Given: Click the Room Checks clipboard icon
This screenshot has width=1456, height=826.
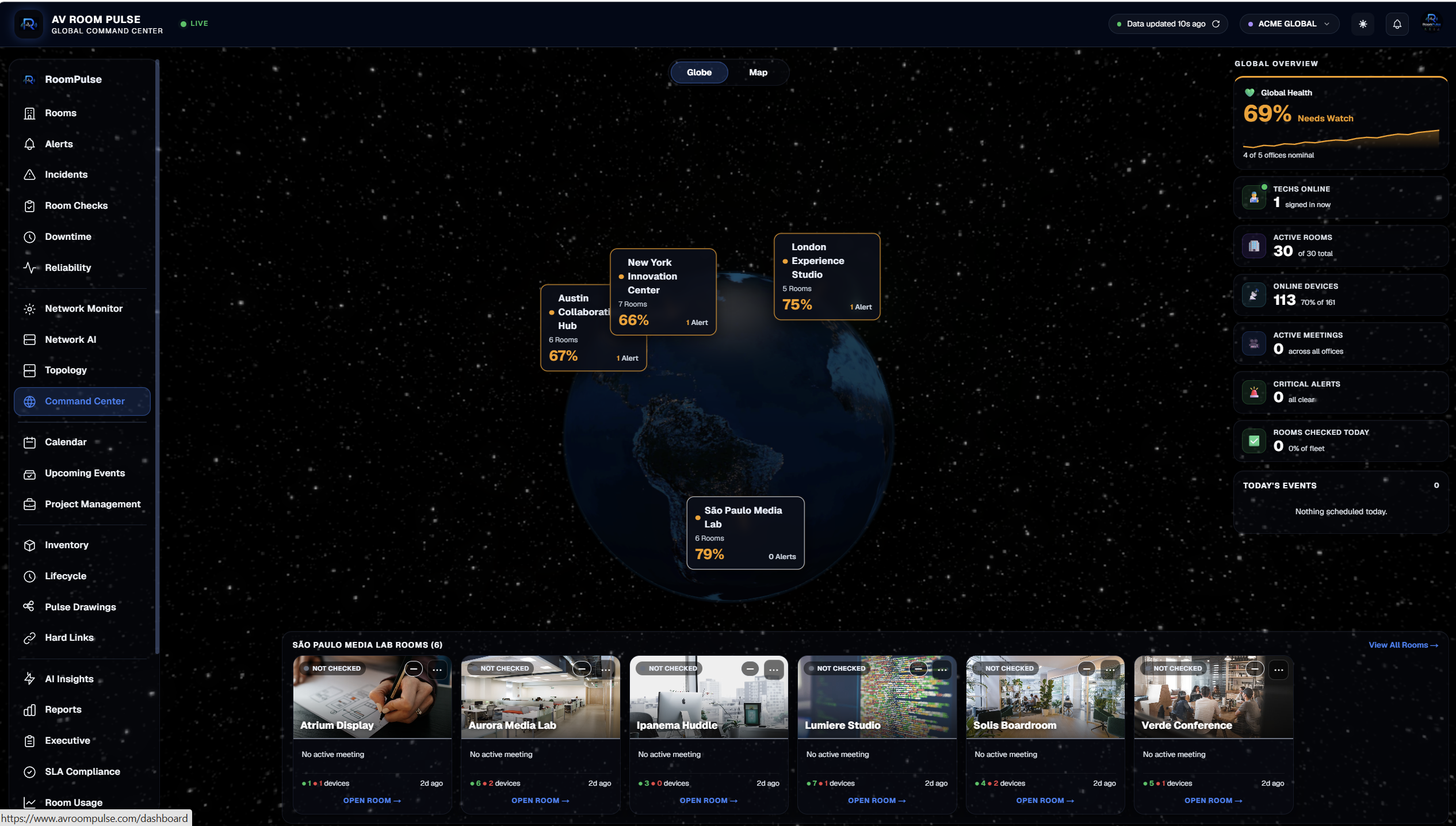Looking at the screenshot, I should (29, 206).
